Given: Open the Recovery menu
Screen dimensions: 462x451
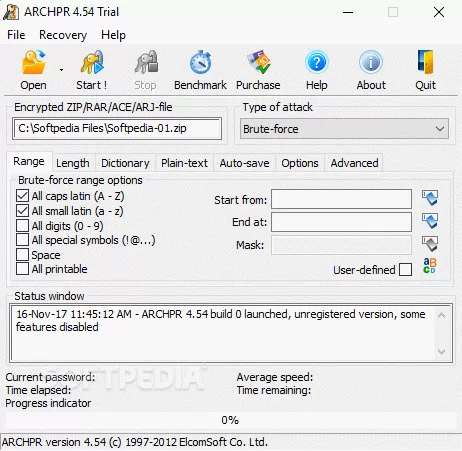Looking at the screenshot, I should click(x=63, y=35).
